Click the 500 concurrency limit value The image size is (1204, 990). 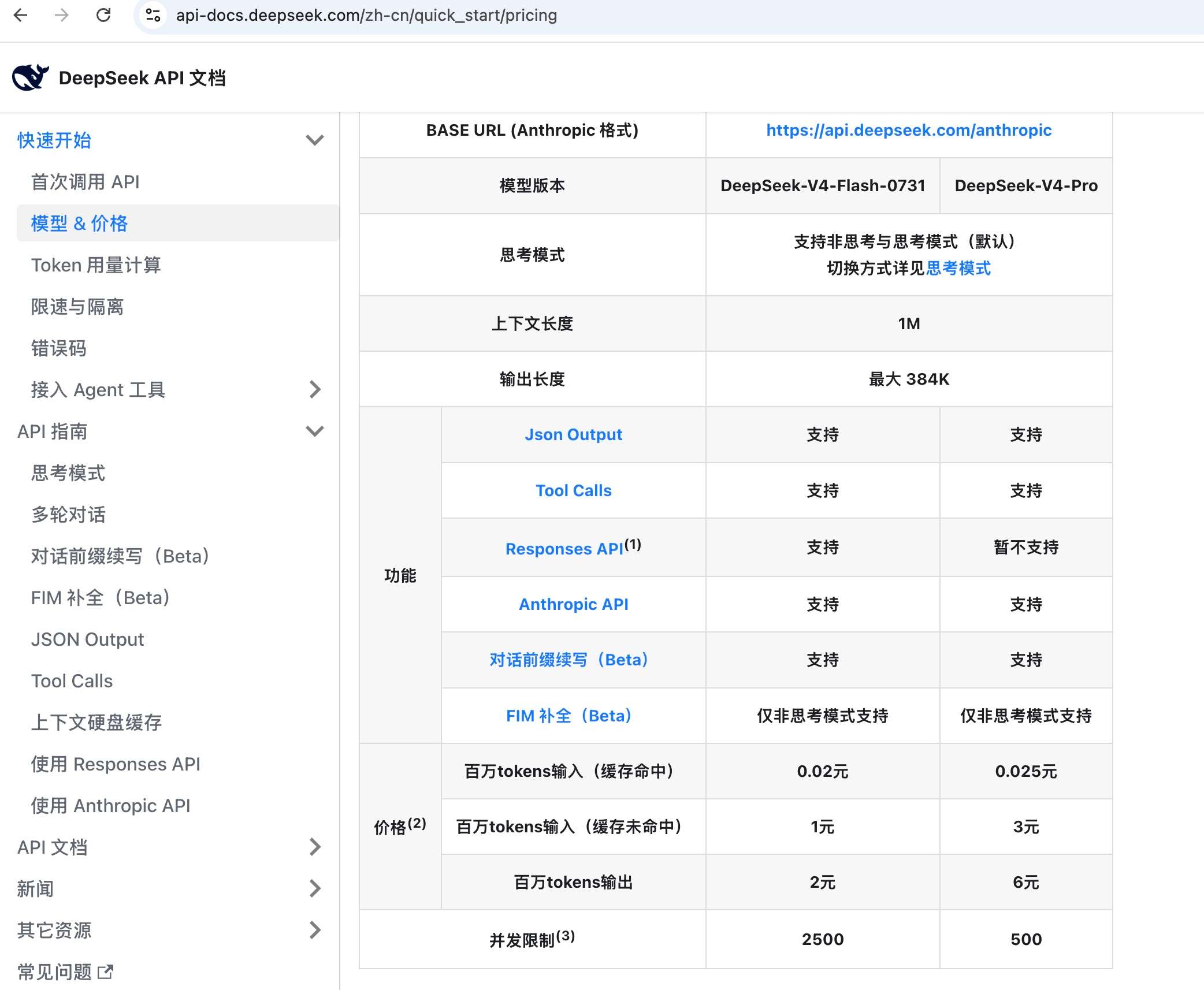point(1026,939)
